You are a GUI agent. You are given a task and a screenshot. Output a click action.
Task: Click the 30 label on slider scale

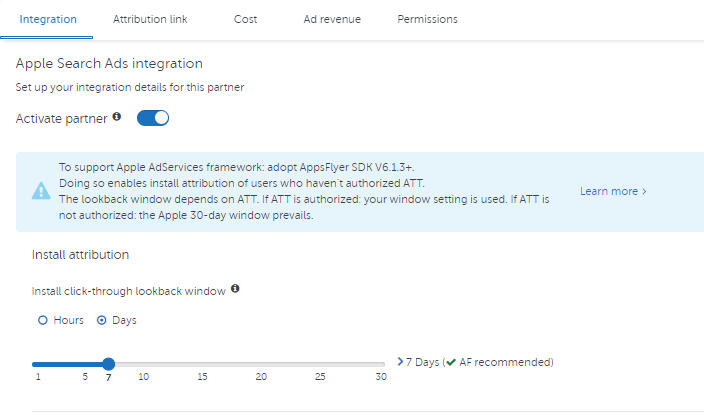click(x=381, y=376)
